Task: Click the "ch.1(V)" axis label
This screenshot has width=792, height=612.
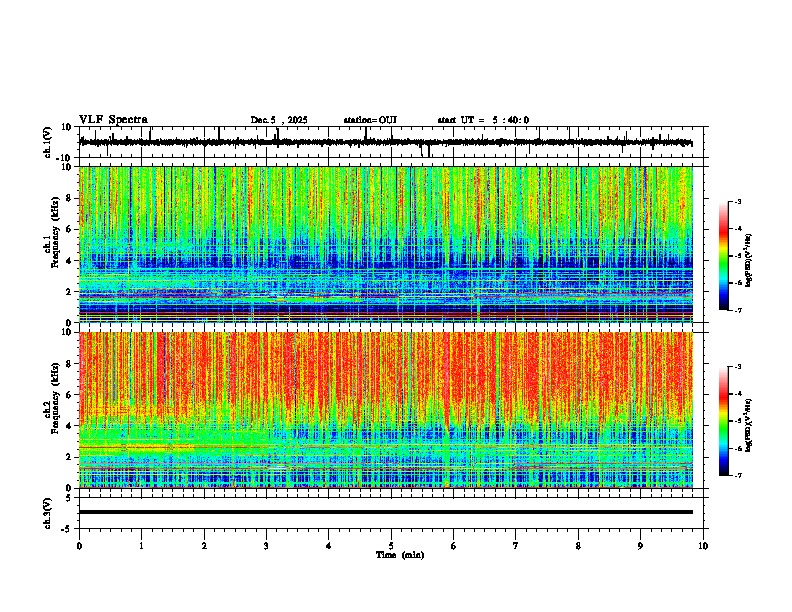Action: pos(48,142)
